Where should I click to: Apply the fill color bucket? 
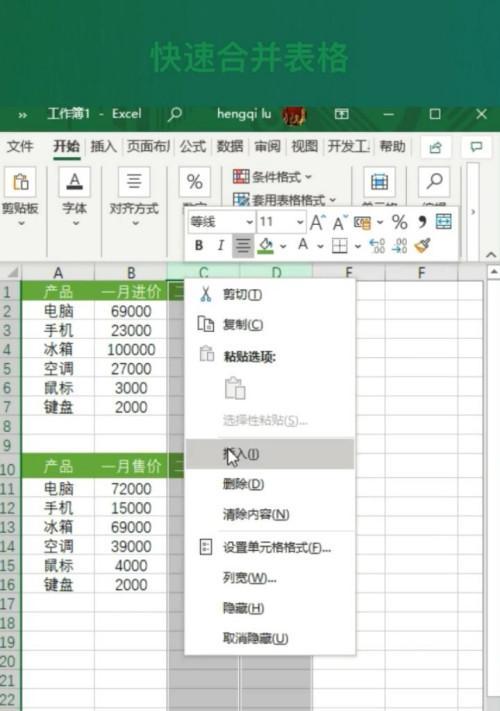pos(266,245)
